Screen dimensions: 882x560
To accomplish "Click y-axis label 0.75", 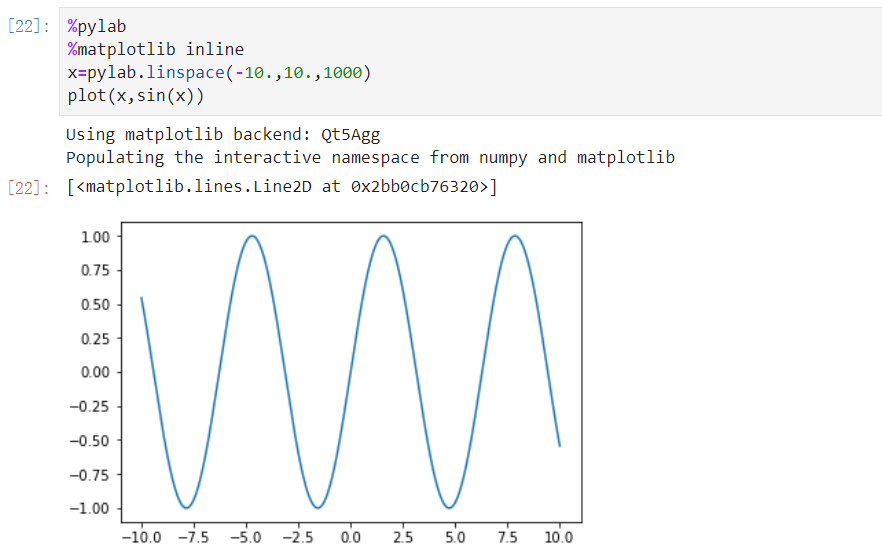I will point(95,270).
